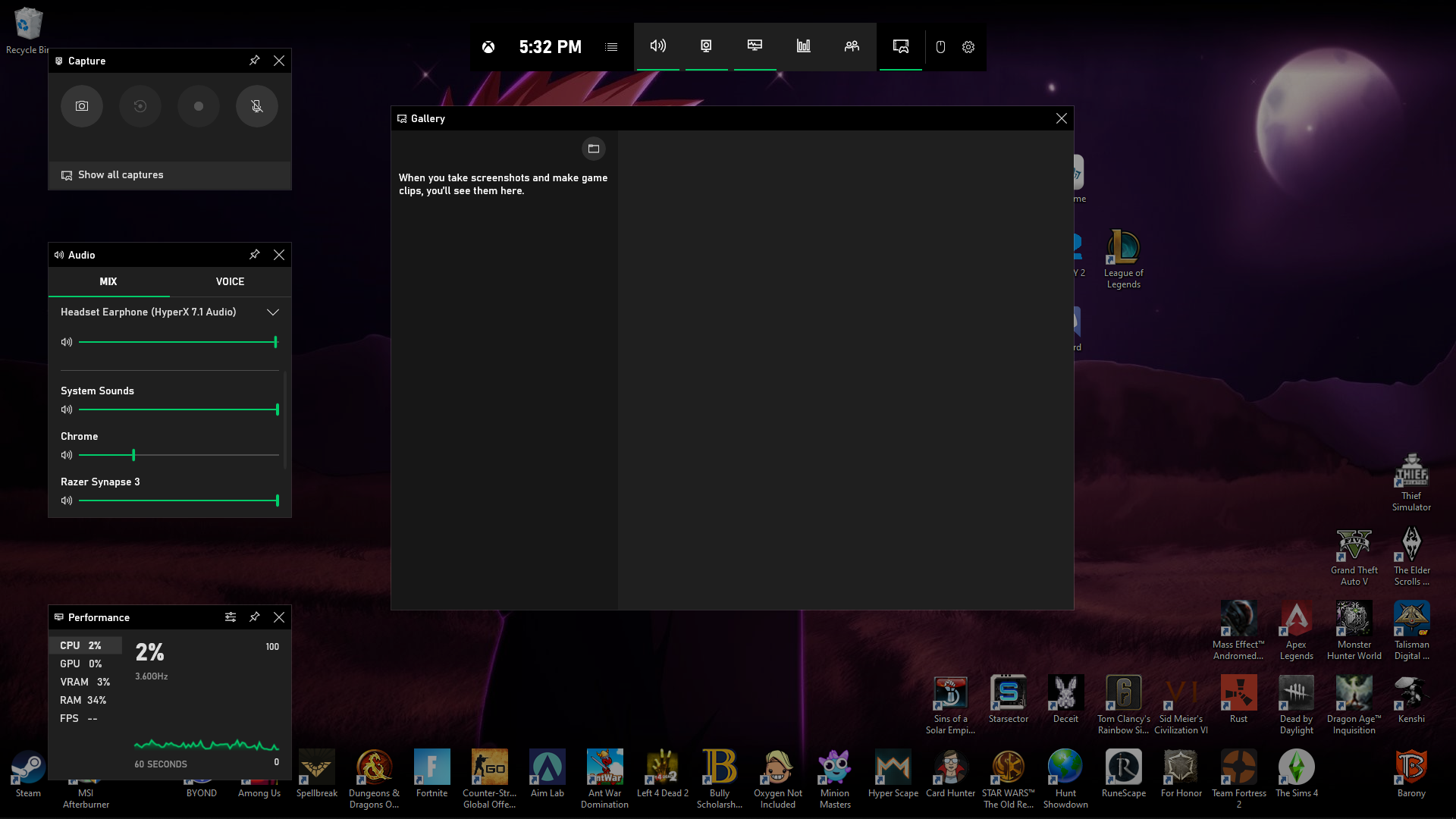Open Apex Legends desktop shortcut
The width and height of the screenshot is (1456, 819).
(x=1296, y=631)
